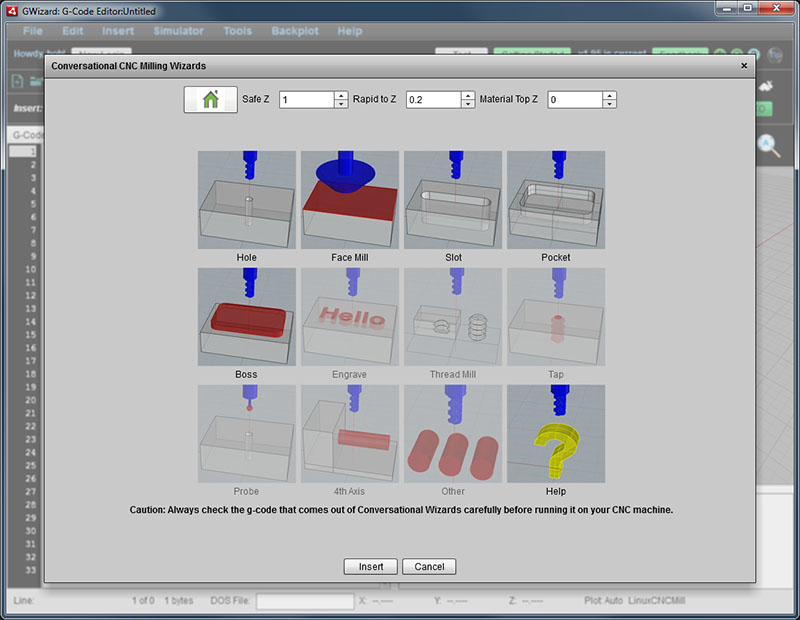
Task: Open the Simulator menu
Action: click(x=178, y=31)
